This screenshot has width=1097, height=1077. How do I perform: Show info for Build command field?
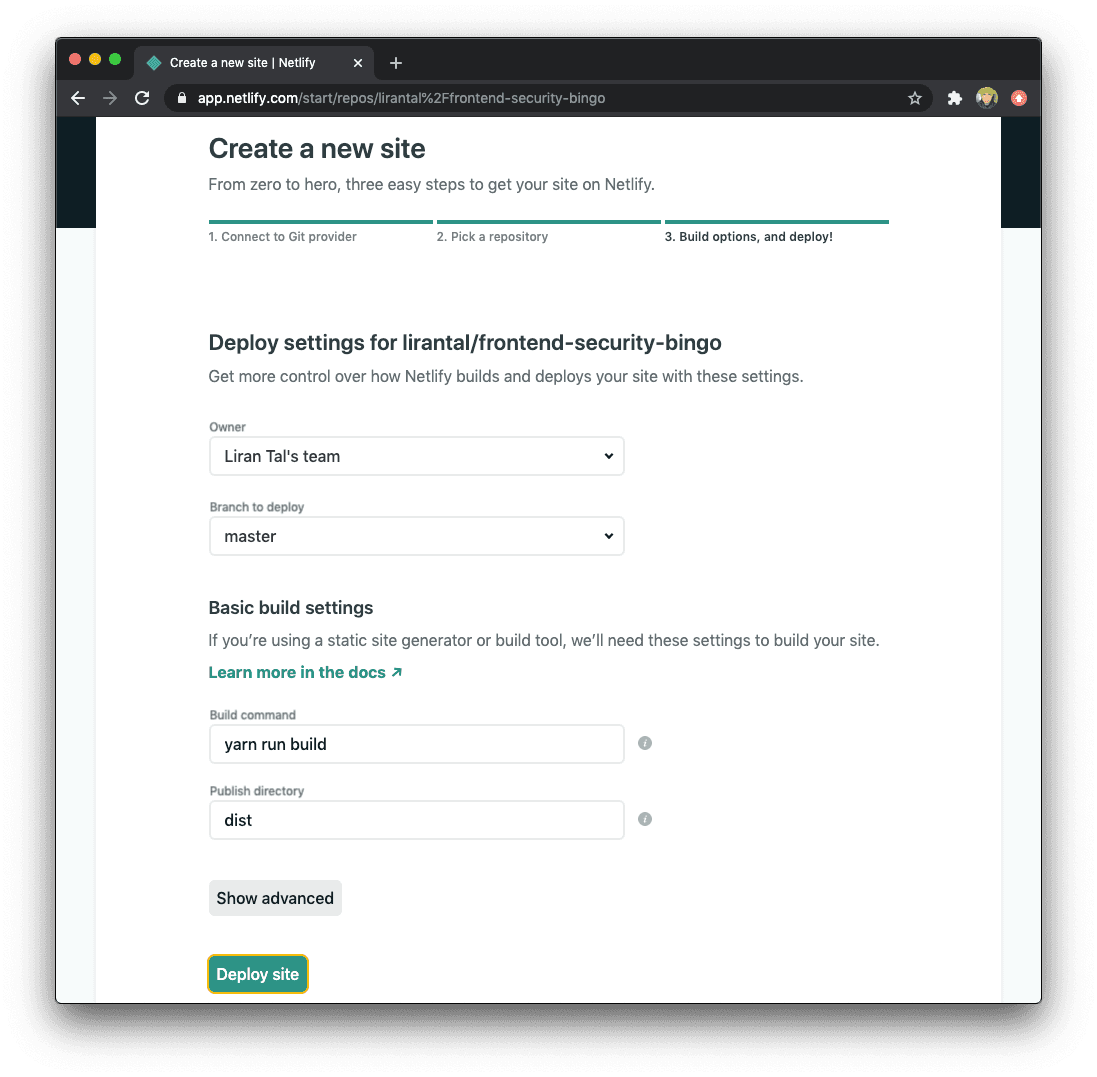645,743
